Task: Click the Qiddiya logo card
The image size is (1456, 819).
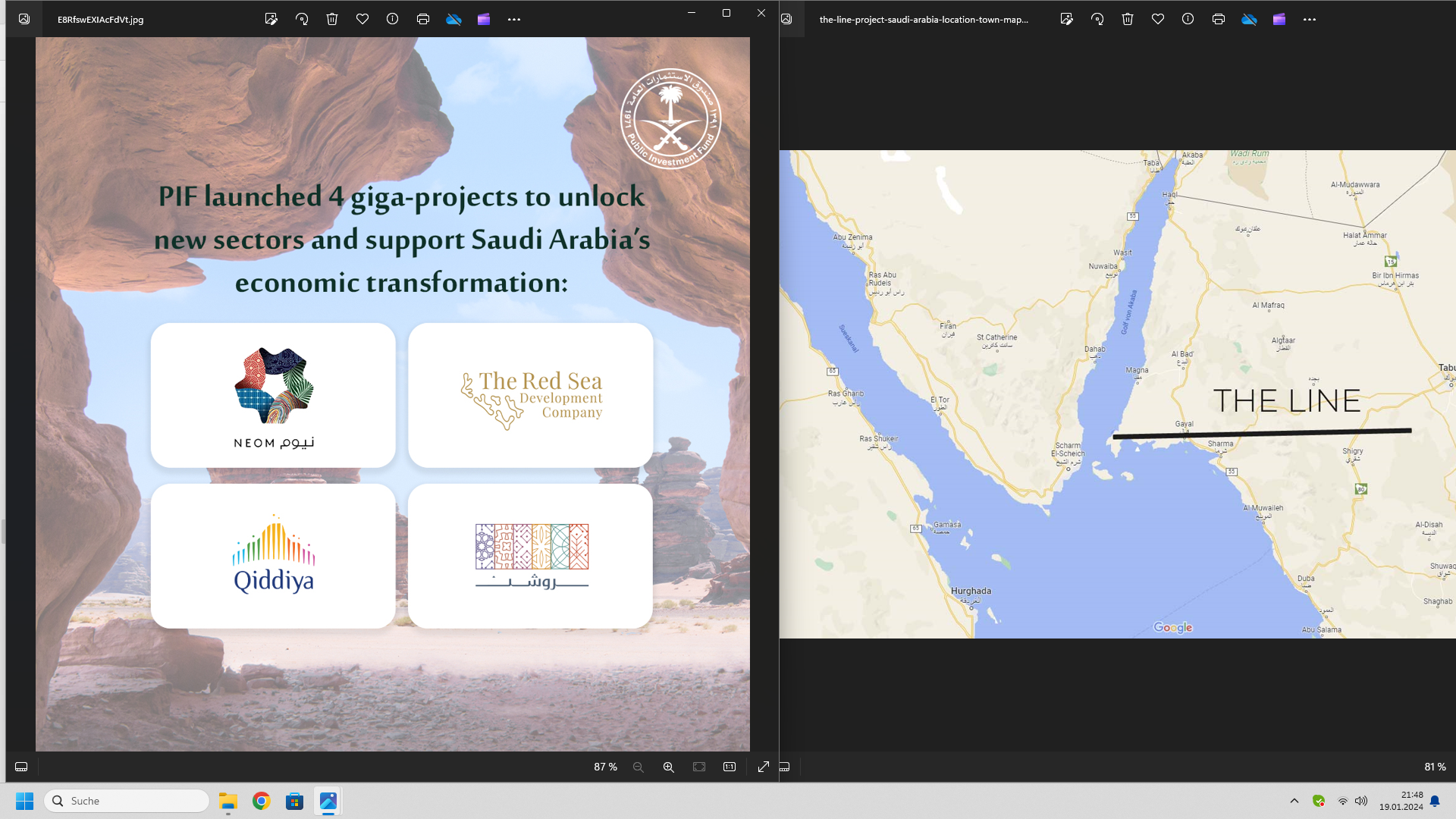Action: (273, 556)
